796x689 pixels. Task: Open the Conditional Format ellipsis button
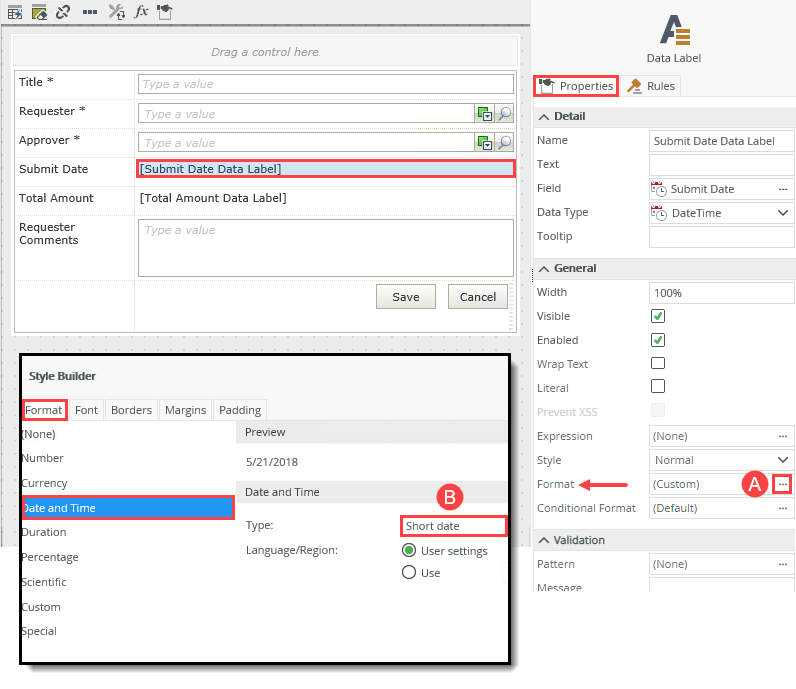[783, 508]
